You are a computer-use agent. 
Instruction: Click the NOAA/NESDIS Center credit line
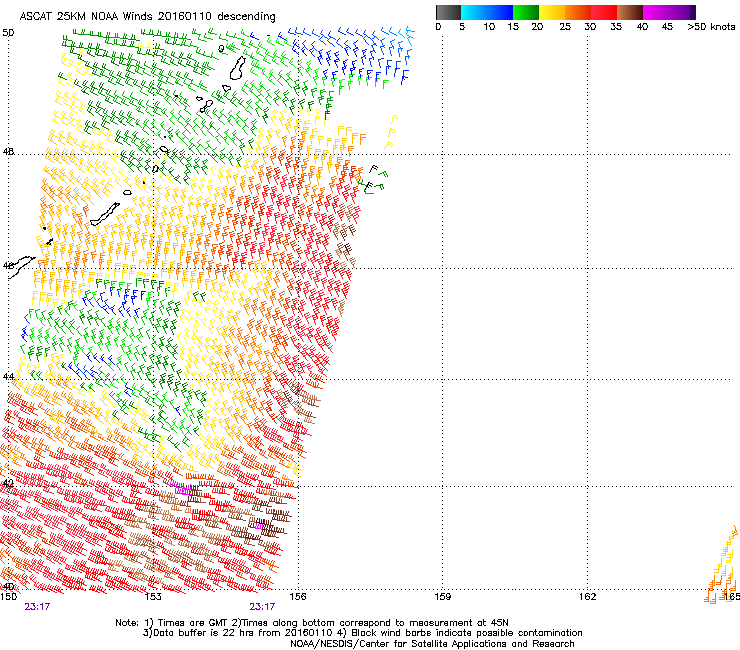[432, 644]
